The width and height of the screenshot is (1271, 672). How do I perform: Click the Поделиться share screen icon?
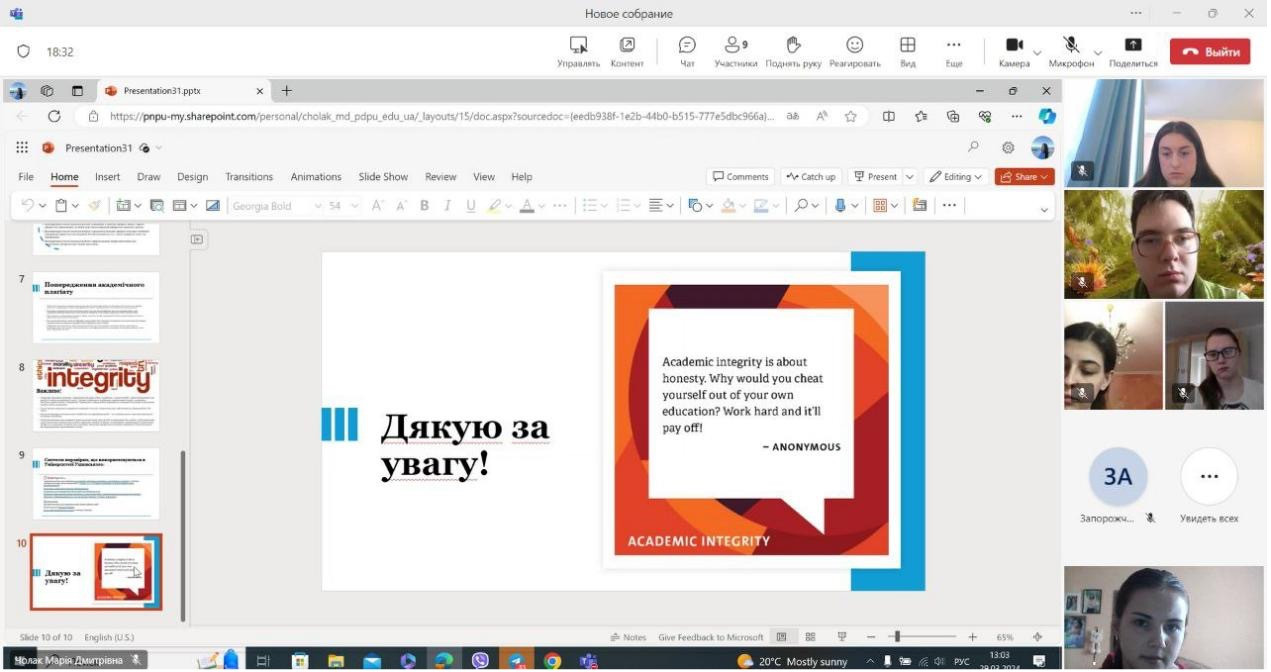1132,46
